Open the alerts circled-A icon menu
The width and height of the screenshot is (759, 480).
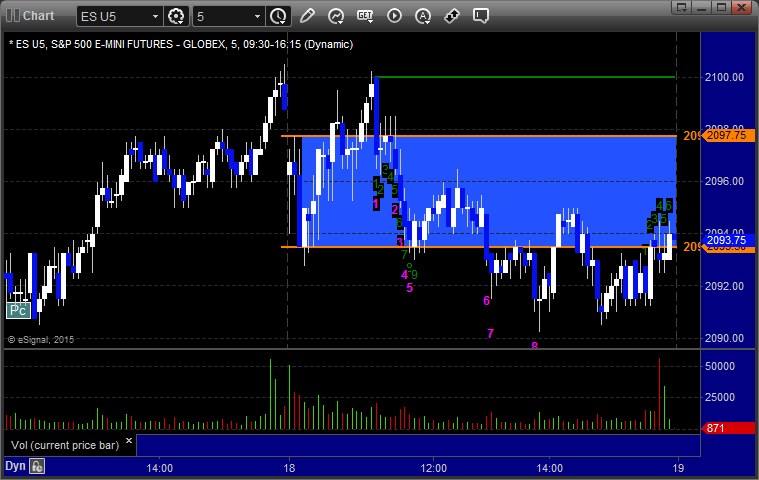pyautogui.click(x=423, y=16)
